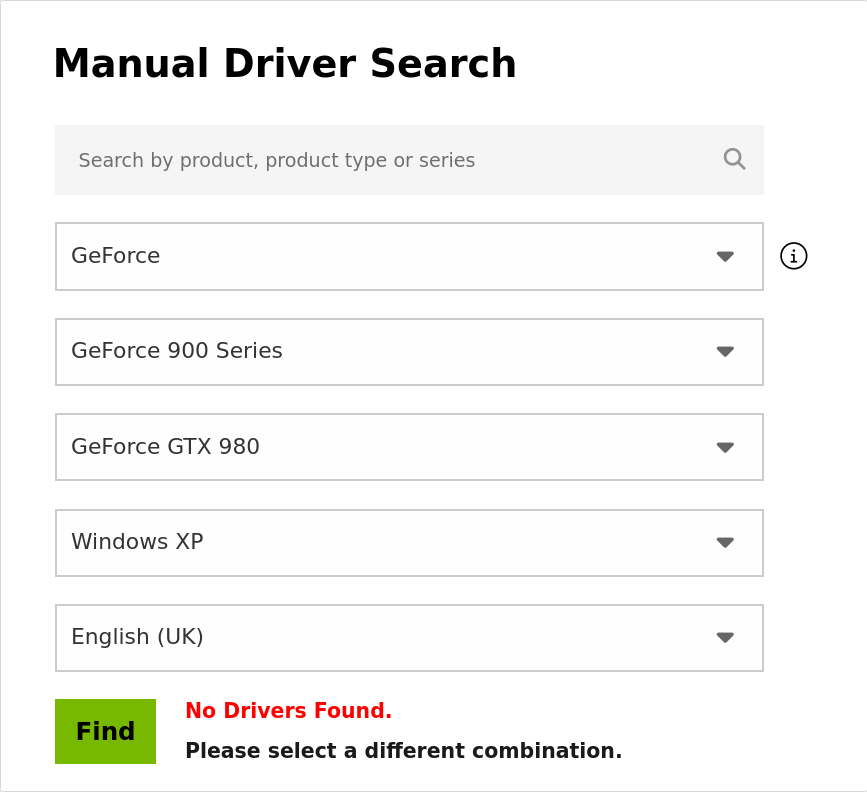Click the info icon beside the GeForce dropdown
867x792 pixels.
click(x=793, y=256)
